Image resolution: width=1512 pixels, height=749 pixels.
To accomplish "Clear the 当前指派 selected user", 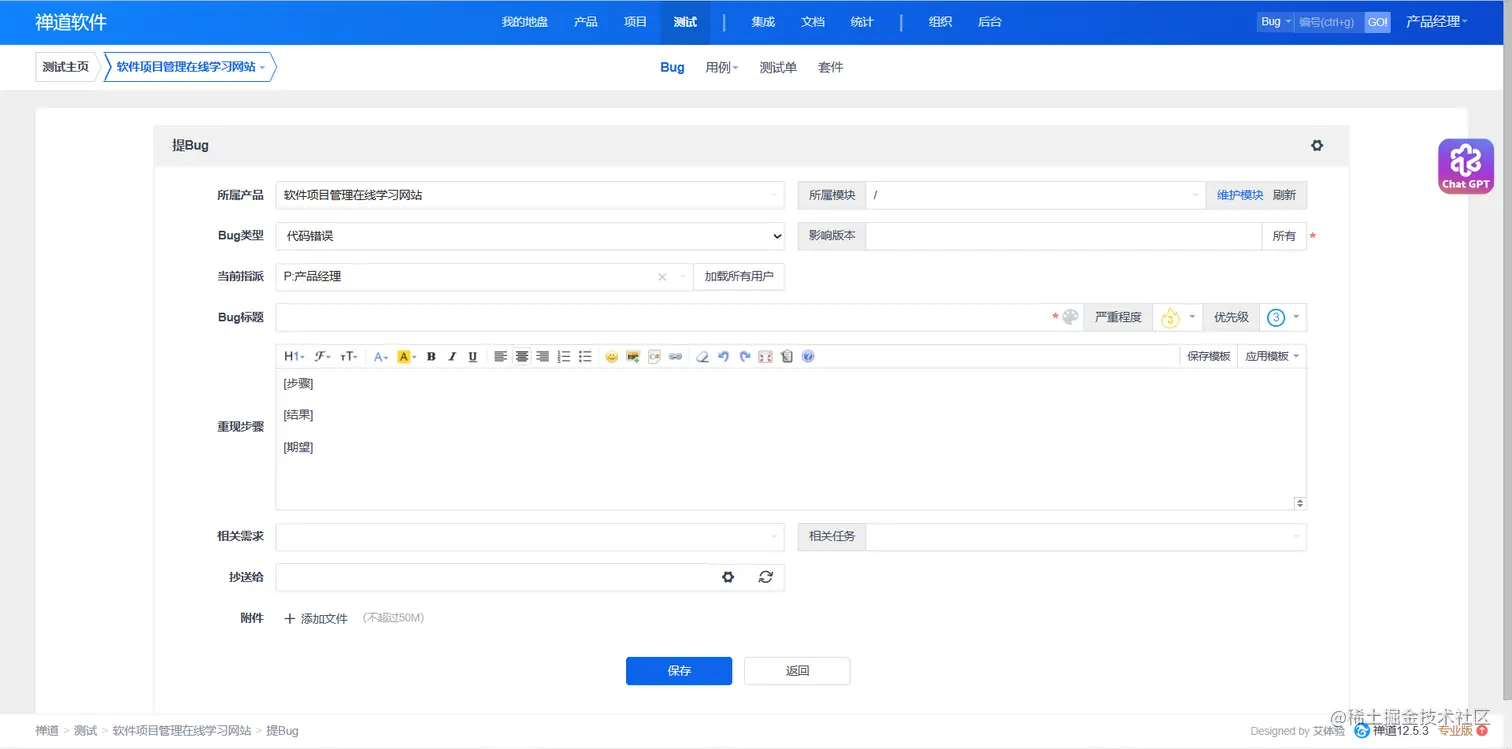I will click(x=662, y=277).
